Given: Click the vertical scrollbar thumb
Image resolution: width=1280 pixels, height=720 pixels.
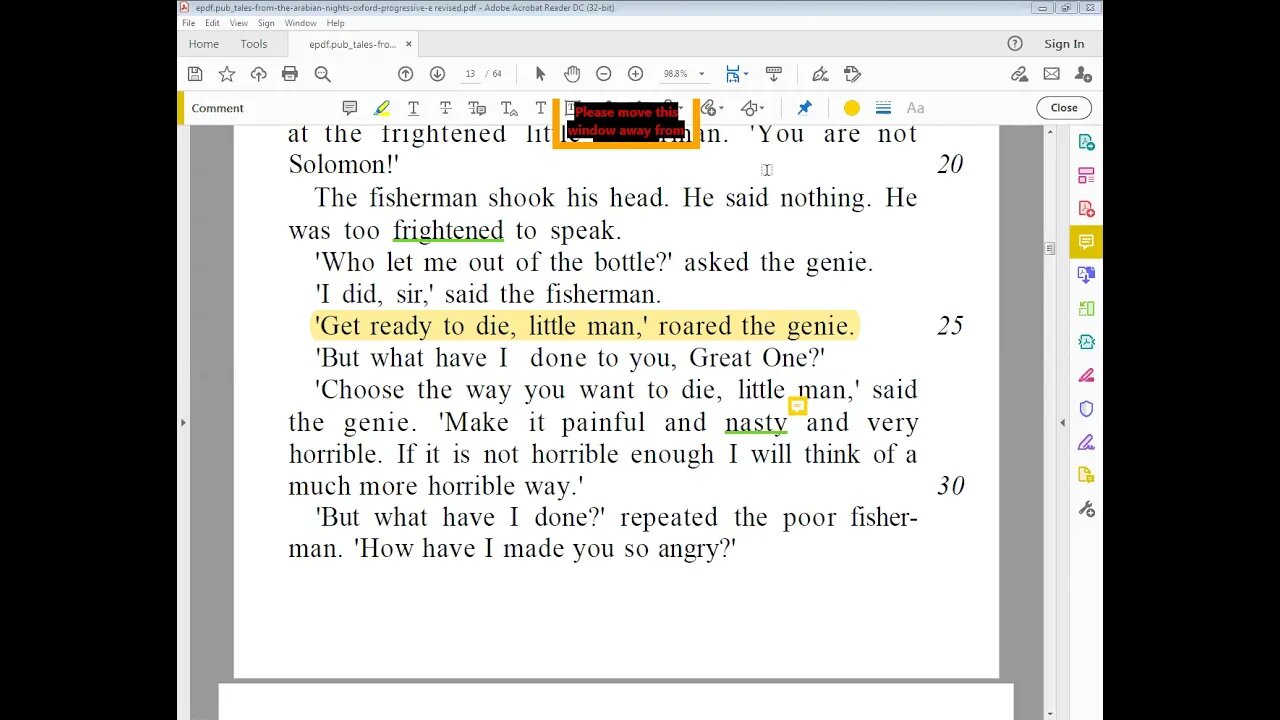Looking at the screenshot, I should pos(1049,248).
